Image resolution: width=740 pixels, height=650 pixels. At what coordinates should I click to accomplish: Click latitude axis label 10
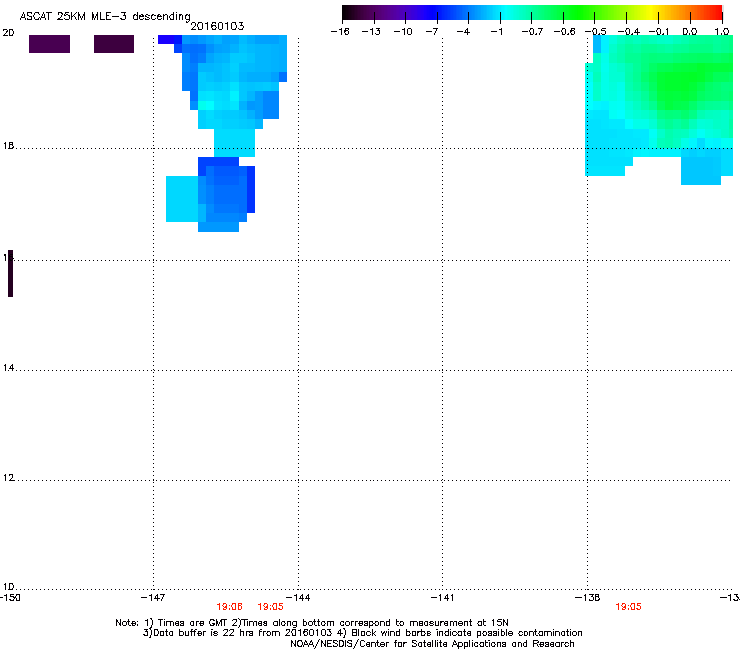8,587
